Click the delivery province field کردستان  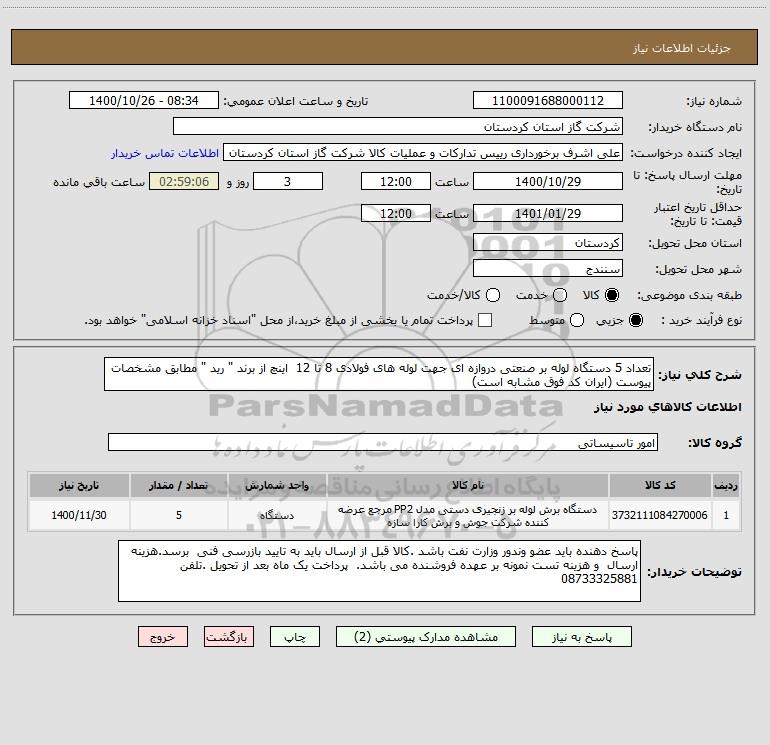(x=548, y=243)
